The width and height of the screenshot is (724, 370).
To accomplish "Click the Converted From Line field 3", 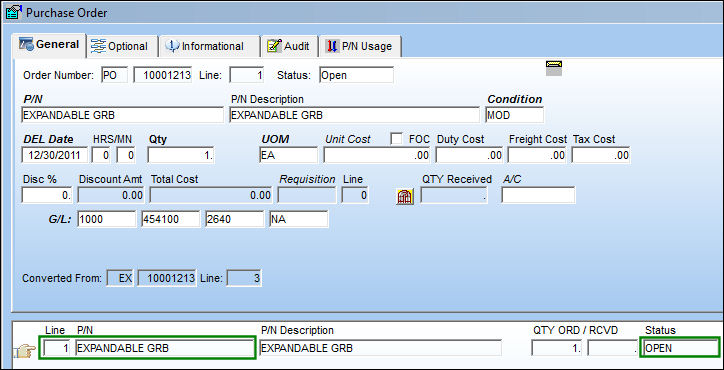I will point(244,279).
